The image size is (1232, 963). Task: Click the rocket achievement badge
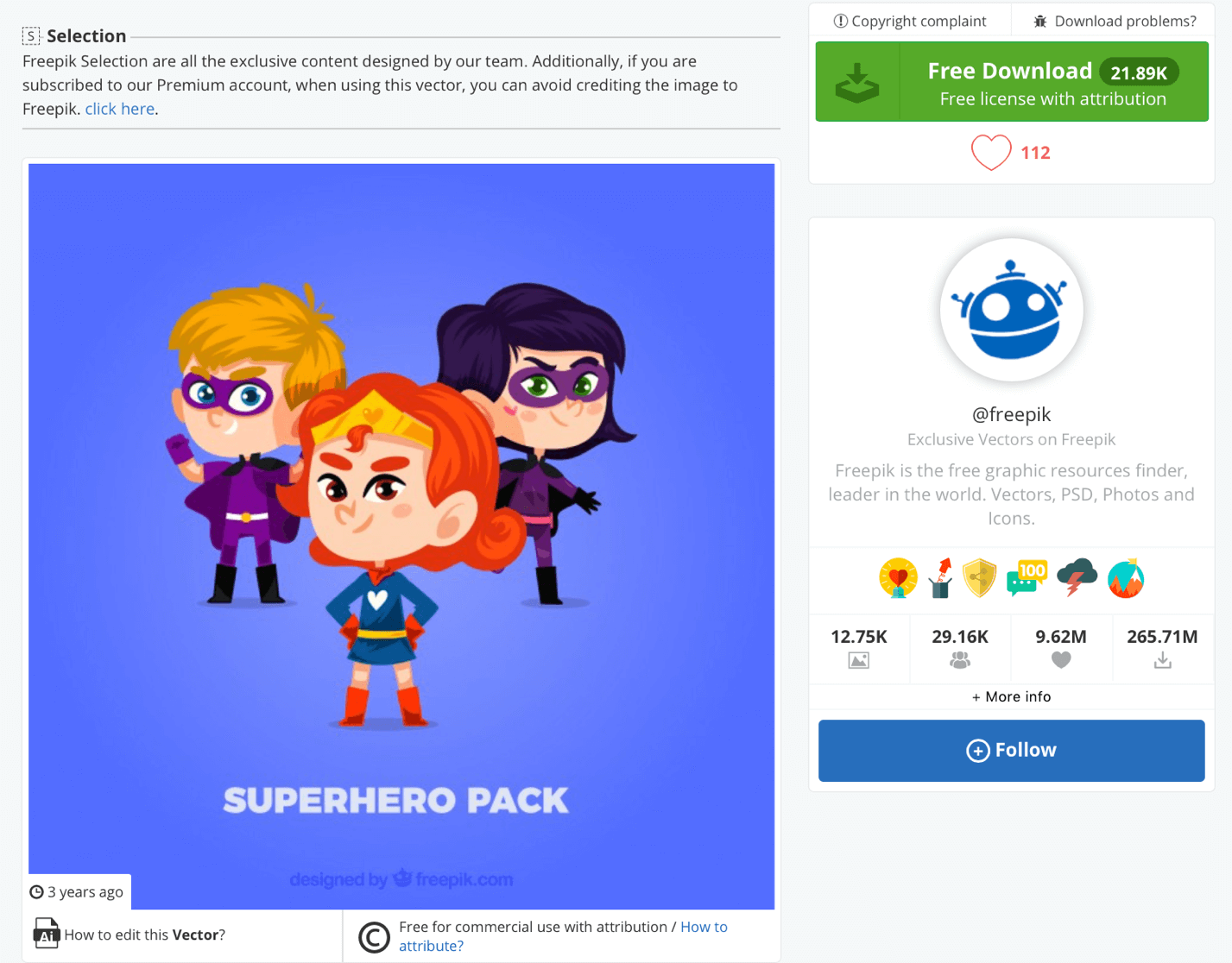point(941,578)
